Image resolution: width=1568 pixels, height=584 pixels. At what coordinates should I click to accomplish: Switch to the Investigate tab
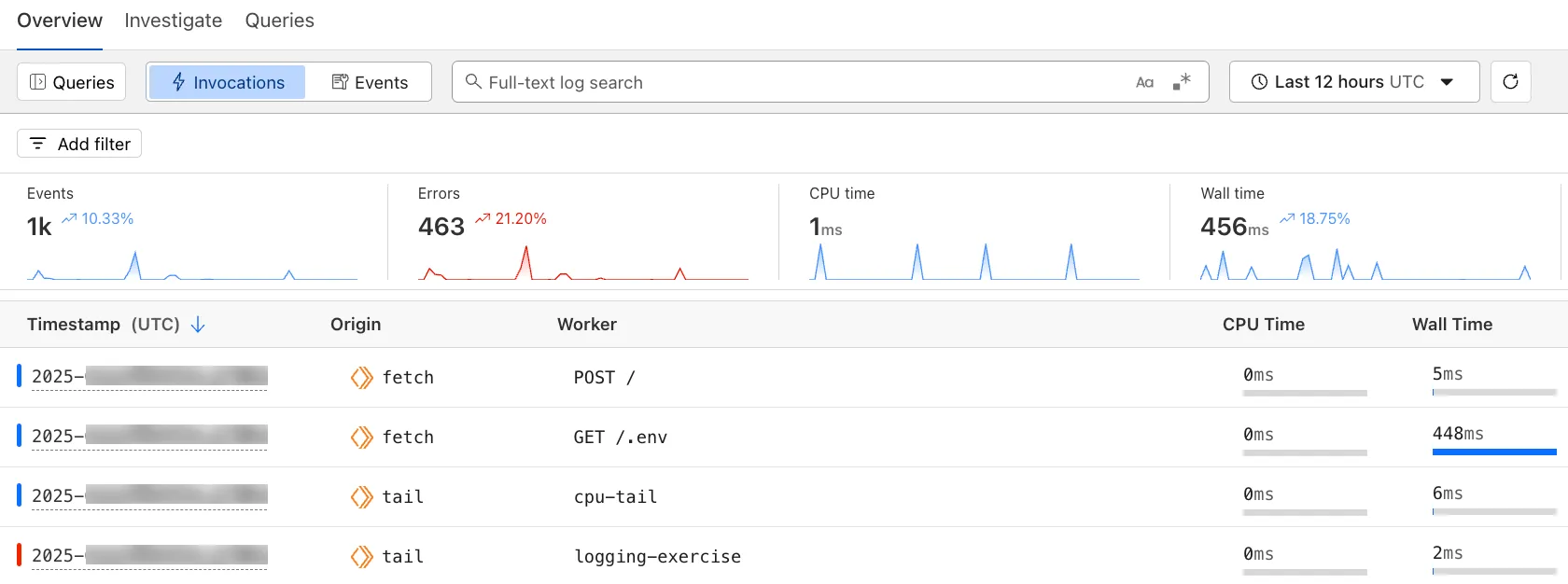point(173,20)
